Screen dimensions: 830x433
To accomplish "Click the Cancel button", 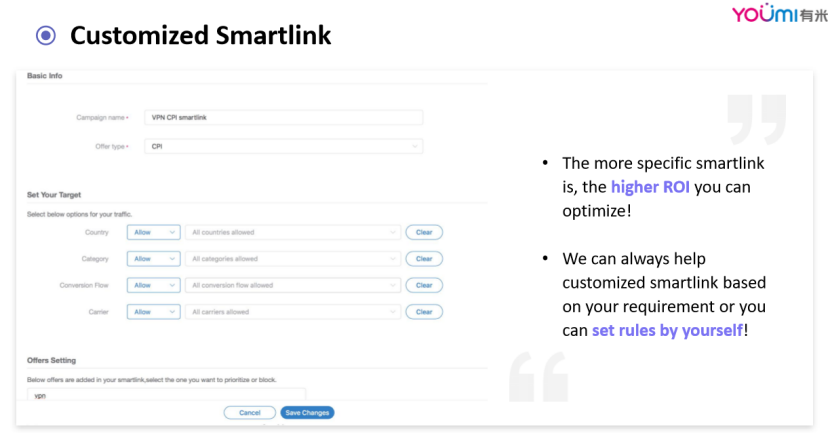I will click(249, 413).
